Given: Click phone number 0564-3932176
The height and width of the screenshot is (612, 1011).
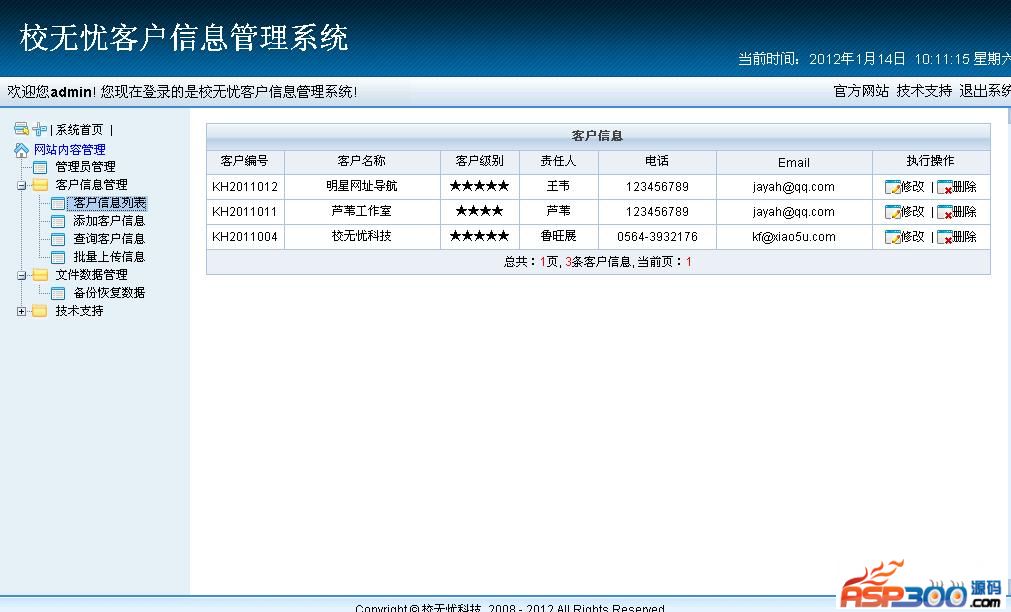Looking at the screenshot, I should point(657,237).
